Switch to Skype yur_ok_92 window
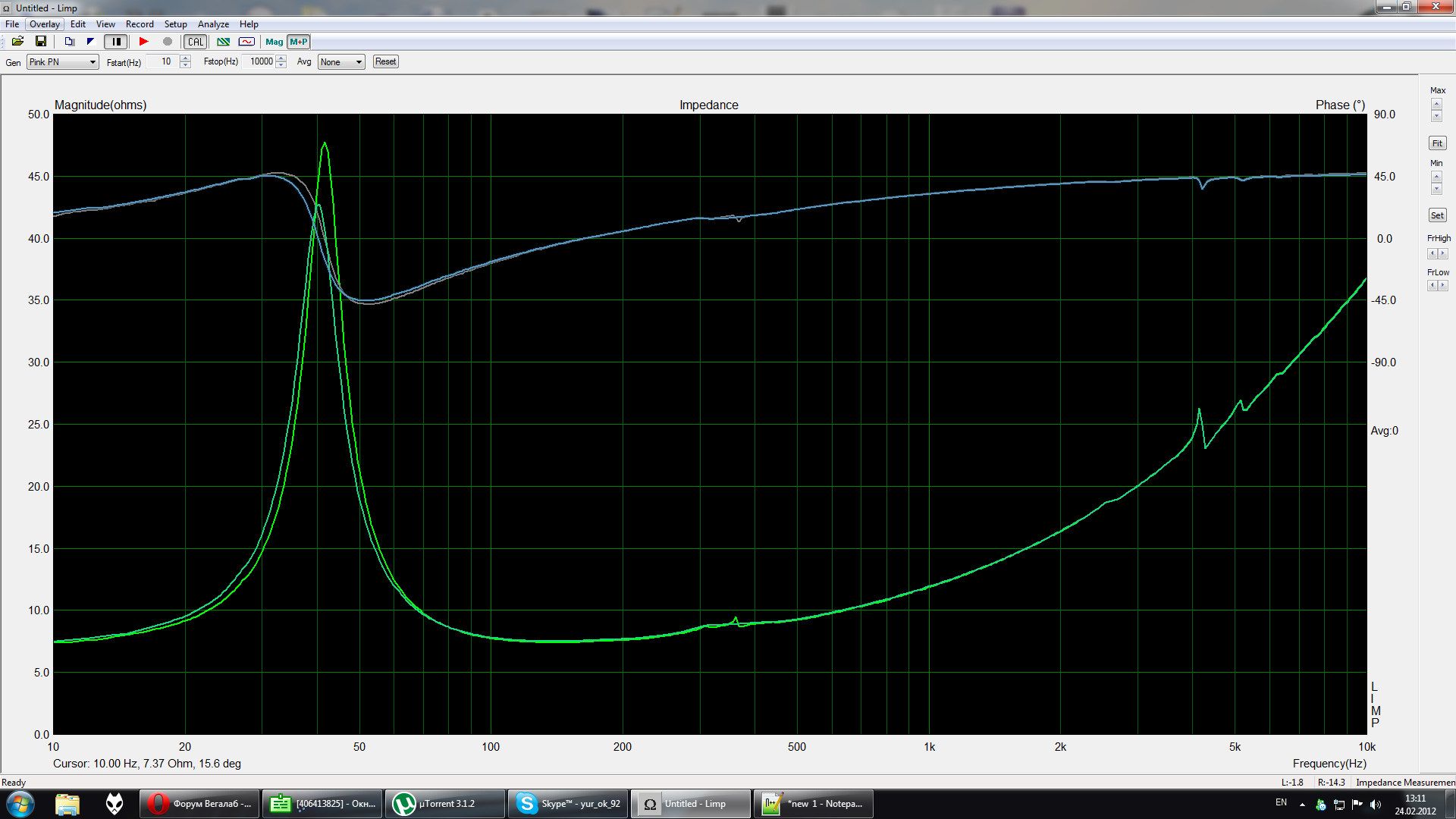Screen dimensions: 1456x819 [x=568, y=804]
